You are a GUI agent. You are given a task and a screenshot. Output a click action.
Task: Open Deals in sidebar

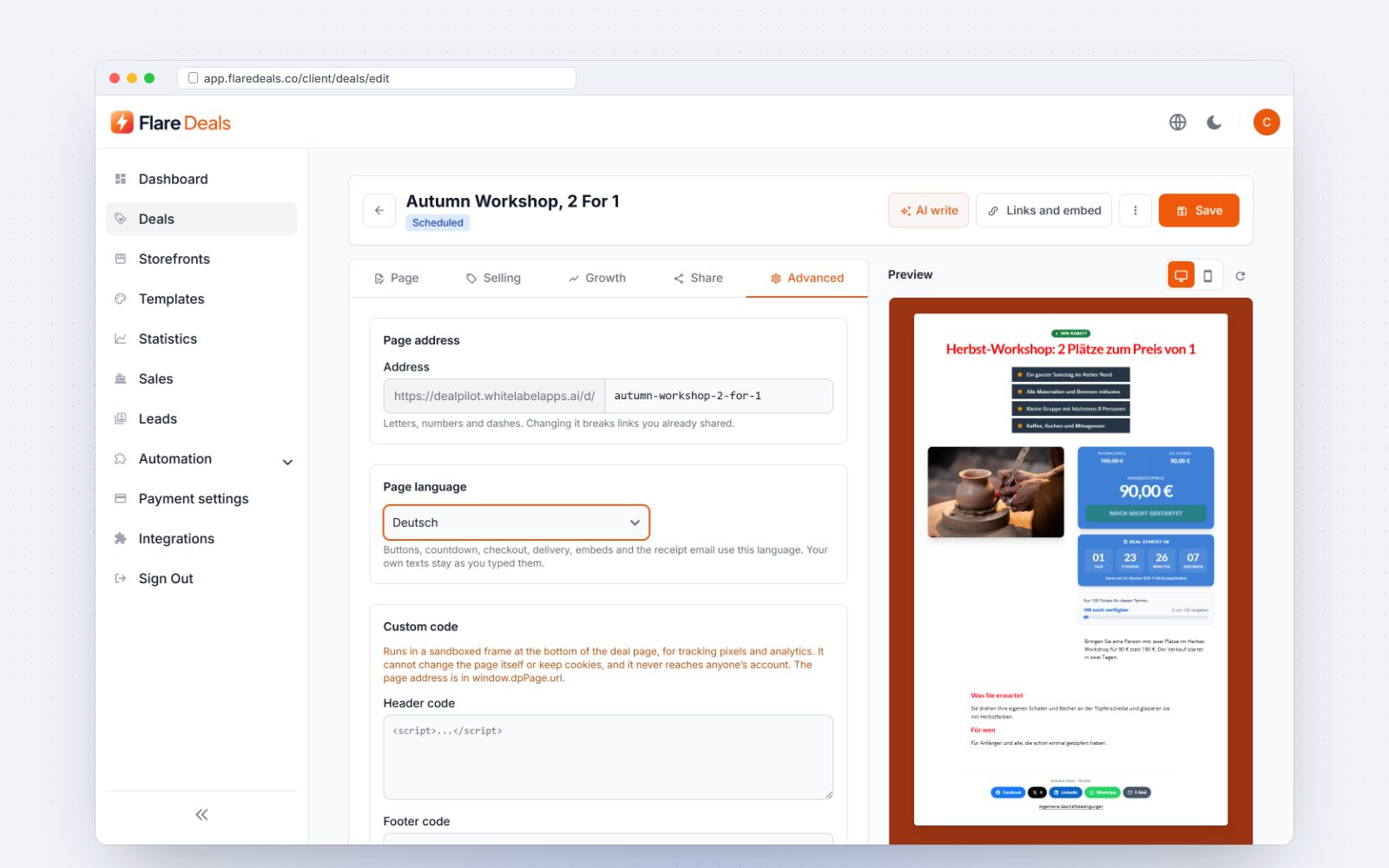tap(201, 219)
